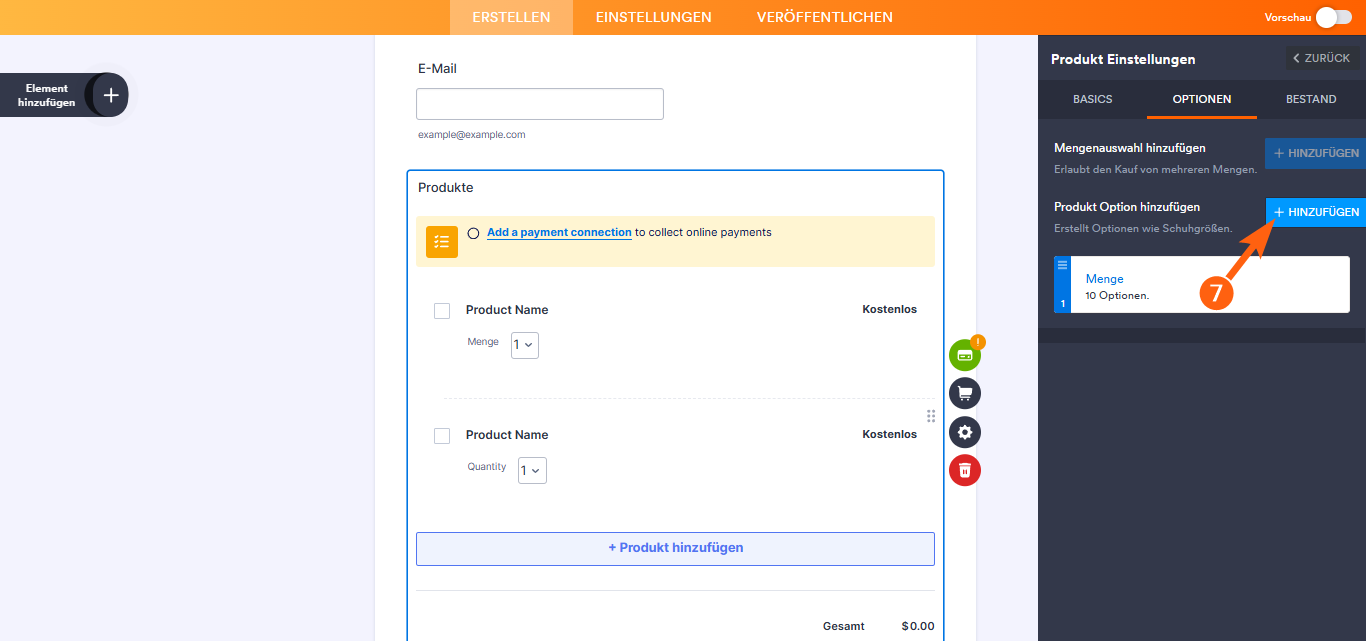Open the Add a payment connection link
This screenshot has height=641, width=1366.
(559, 232)
